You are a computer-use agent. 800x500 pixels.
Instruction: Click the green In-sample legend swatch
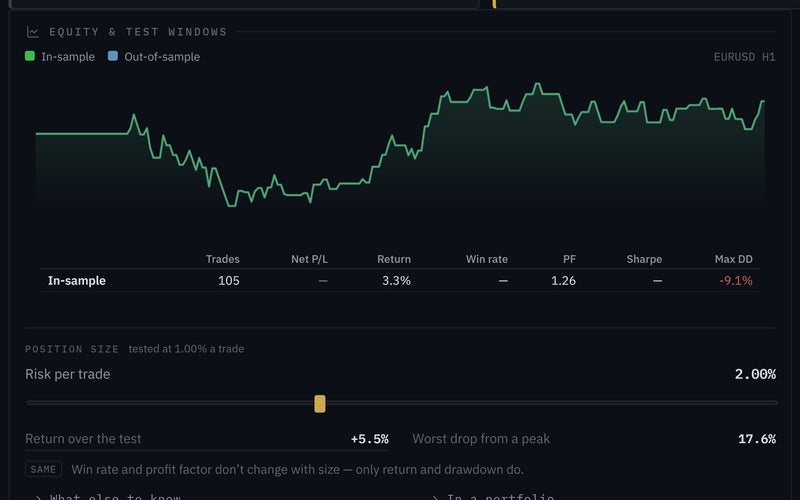[x=30, y=56]
